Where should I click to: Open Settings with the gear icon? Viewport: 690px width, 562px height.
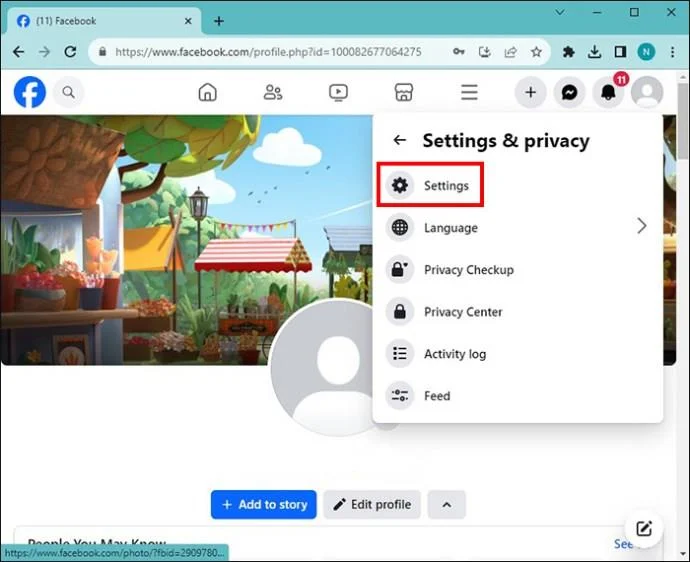pyautogui.click(x=430, y=185)
